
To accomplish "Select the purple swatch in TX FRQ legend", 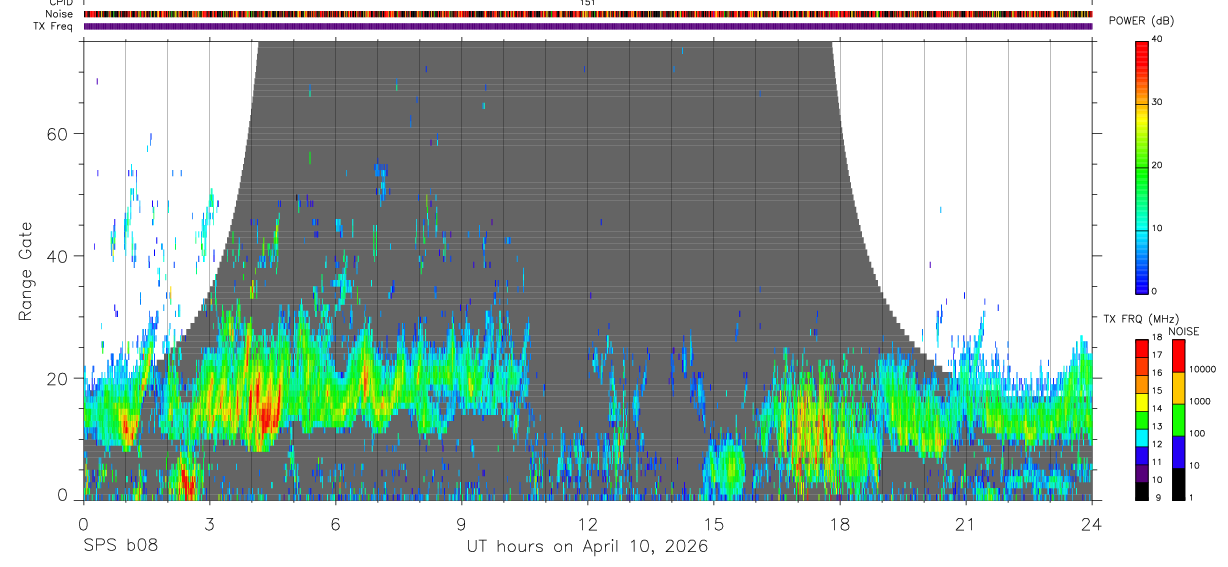I will click(1141, 471).
